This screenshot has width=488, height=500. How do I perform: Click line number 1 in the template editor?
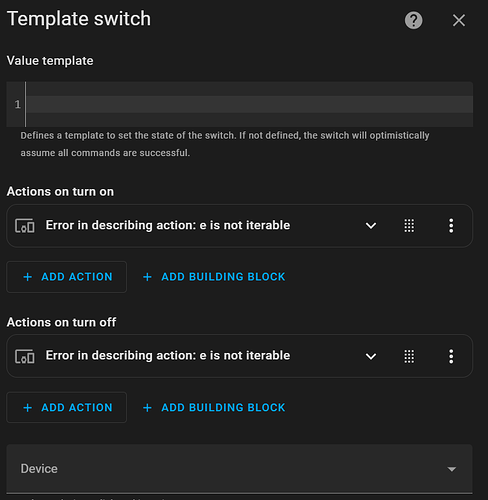17,105
